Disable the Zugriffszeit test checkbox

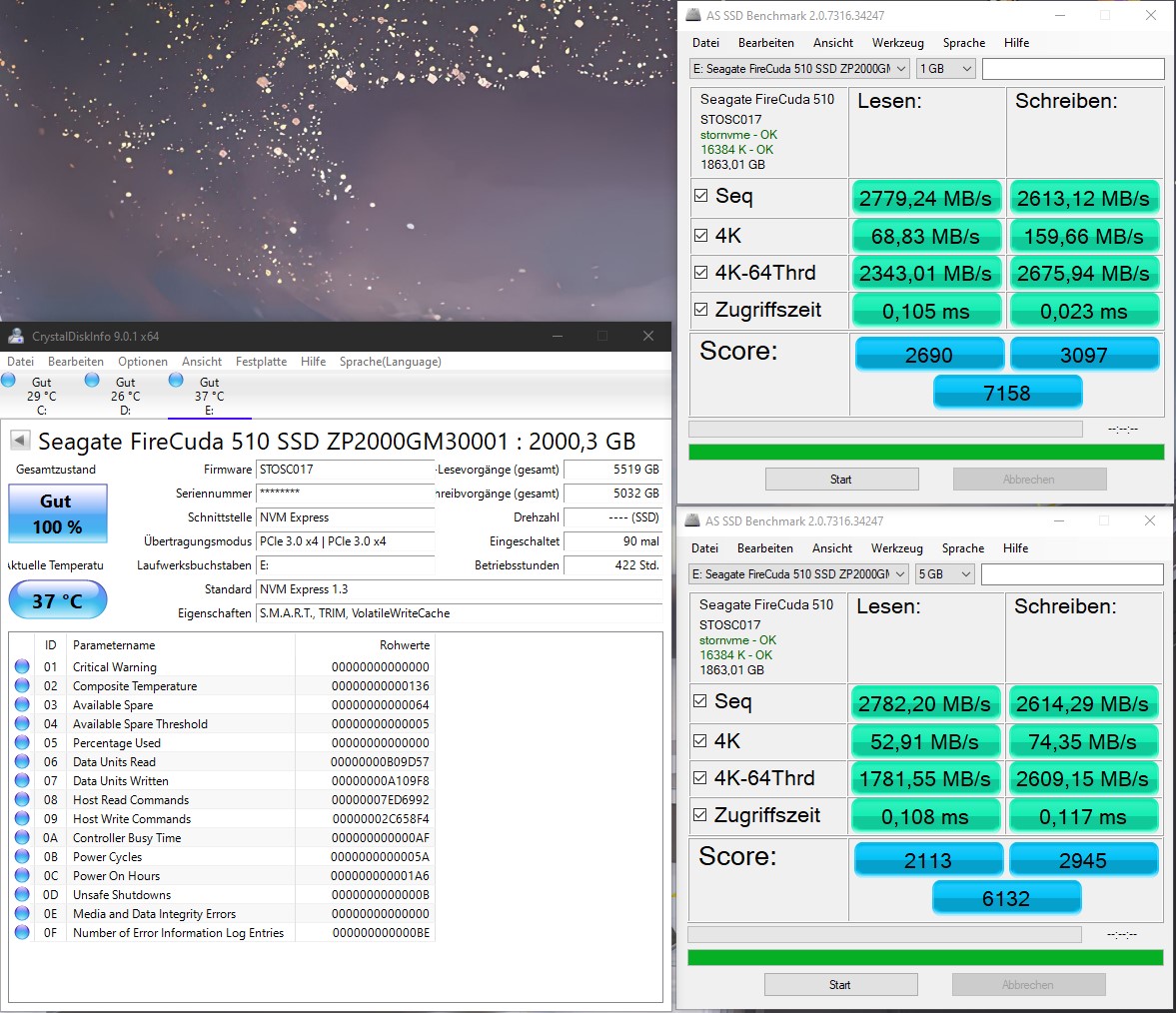pyautogui.click(x=699, y=311)
